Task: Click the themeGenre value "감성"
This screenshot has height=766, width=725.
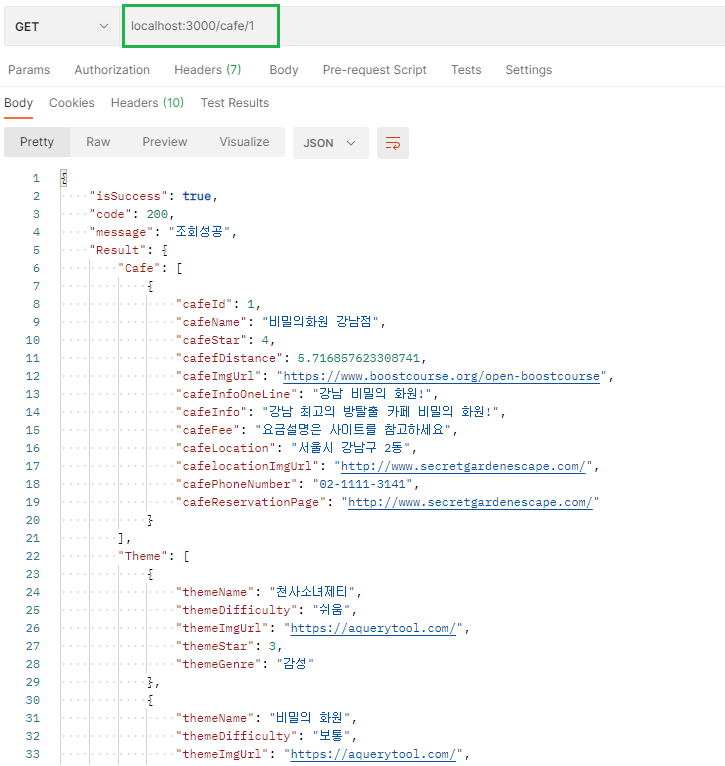Action: (295, 664)
